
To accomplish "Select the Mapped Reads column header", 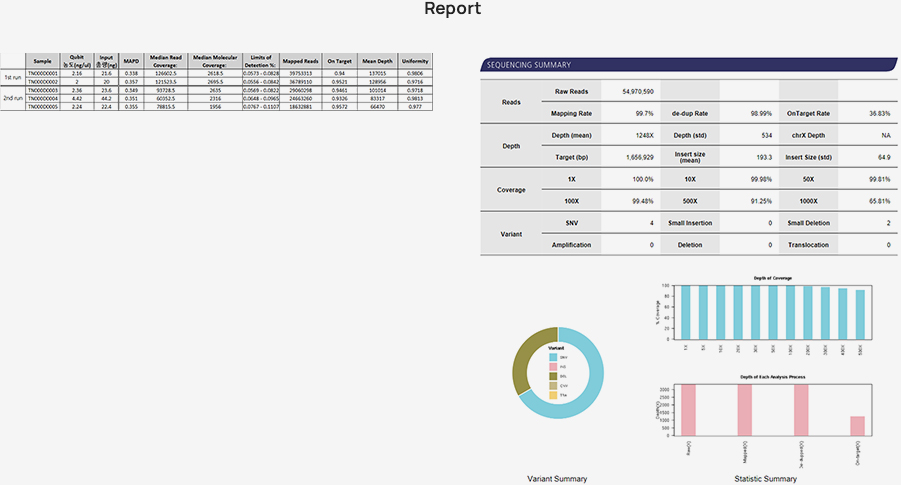I will tap(301, 61).
